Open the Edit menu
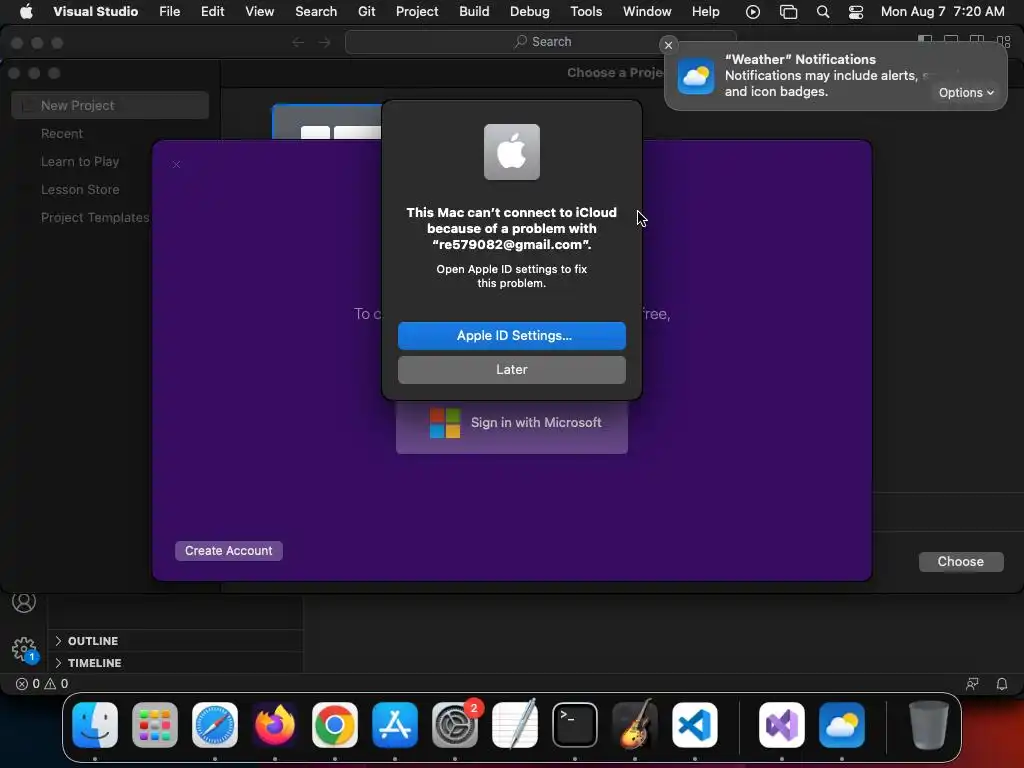1024x768 pixels. coord(212,11)
